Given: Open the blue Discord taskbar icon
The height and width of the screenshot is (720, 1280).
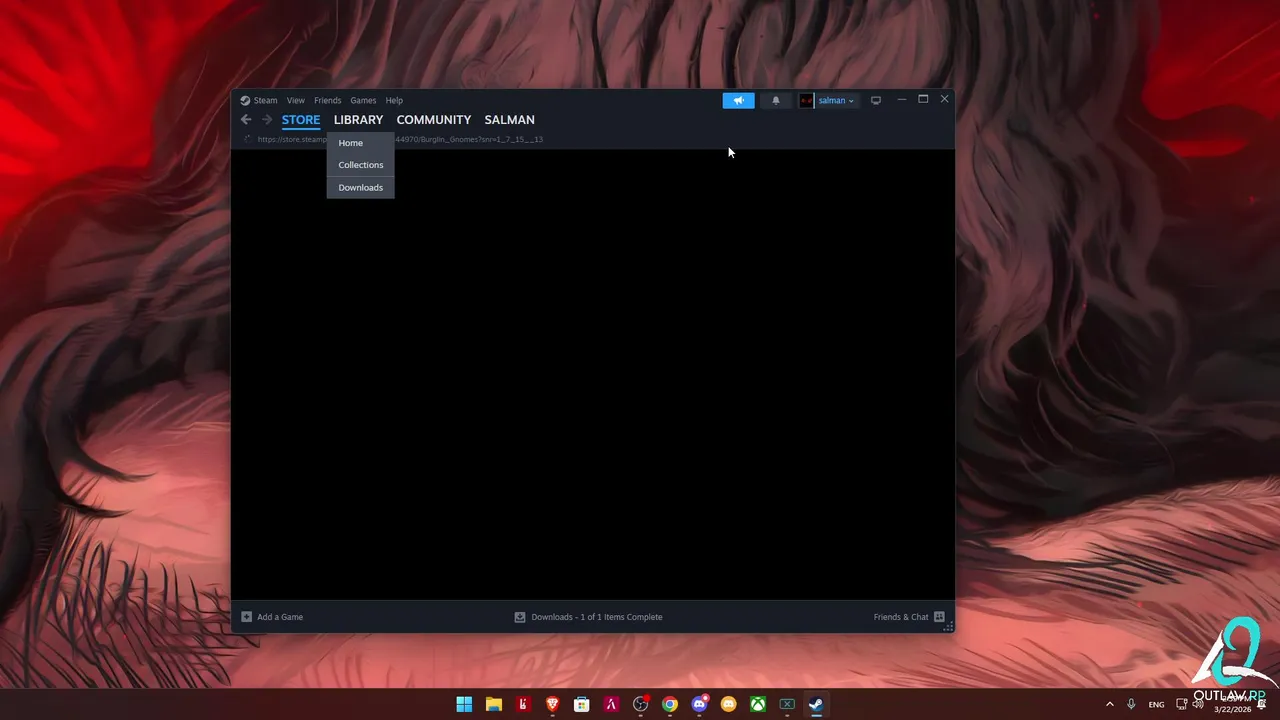Looking at the screenshot, I should click(x=699, y=704).
